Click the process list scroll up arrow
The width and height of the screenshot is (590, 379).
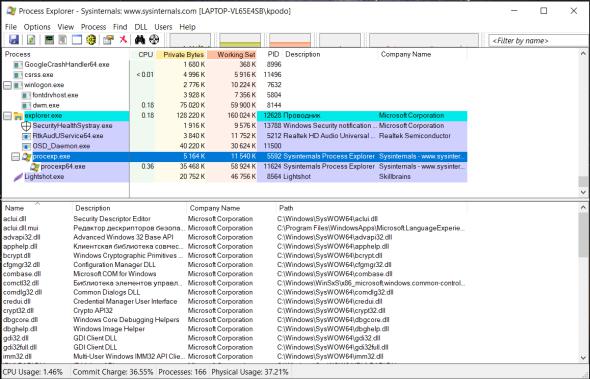tap(583, 54)
